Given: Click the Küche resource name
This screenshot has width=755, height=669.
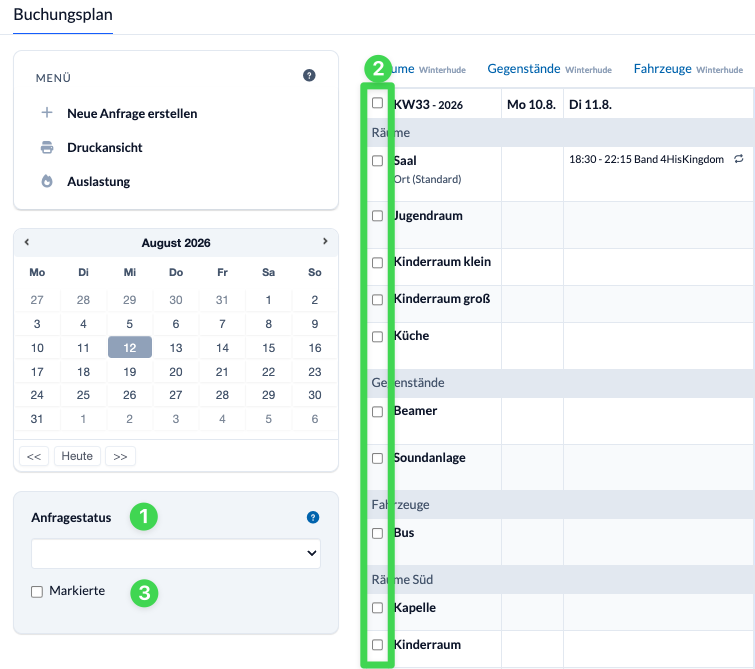Looking at the screenshot, I should tap(411, 336).
